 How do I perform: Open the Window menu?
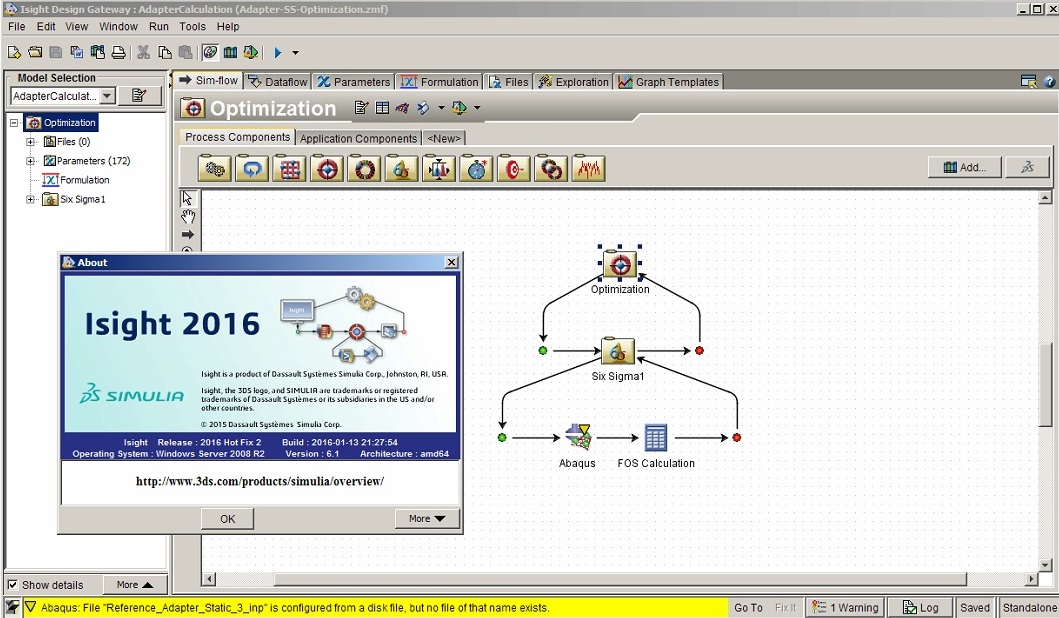[118, 26]
